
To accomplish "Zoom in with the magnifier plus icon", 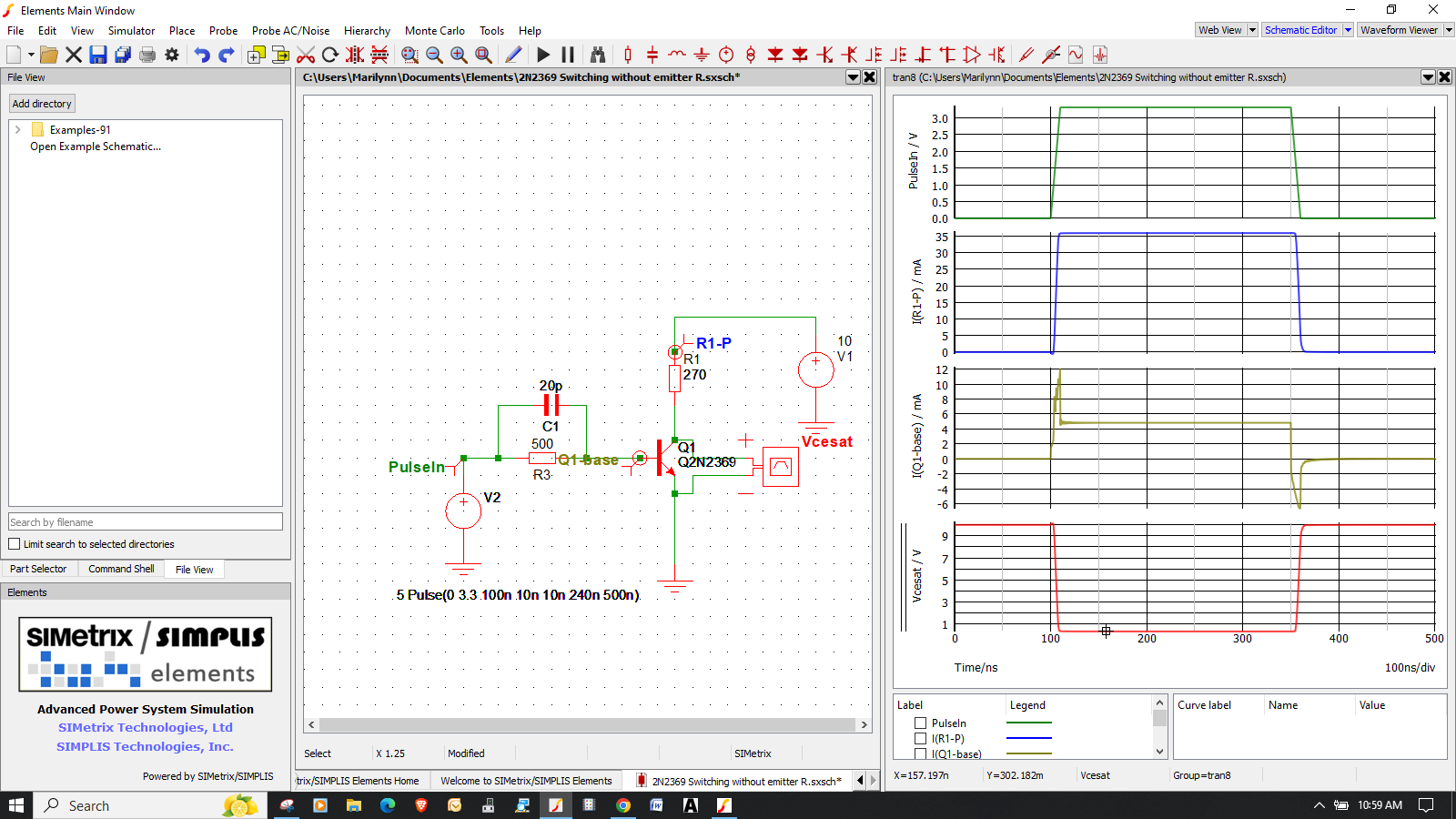I will [459, 55].
